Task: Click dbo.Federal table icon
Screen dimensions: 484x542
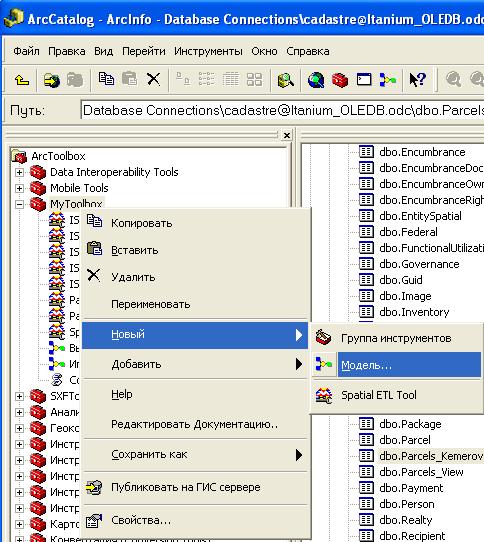Action: (x=366, y=232)
